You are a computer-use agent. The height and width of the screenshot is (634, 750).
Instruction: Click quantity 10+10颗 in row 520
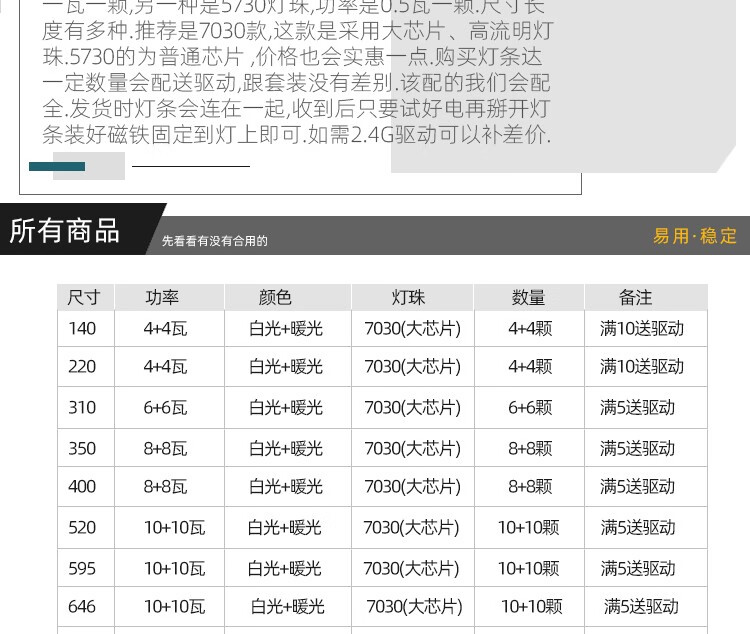(x=529, y=528)
